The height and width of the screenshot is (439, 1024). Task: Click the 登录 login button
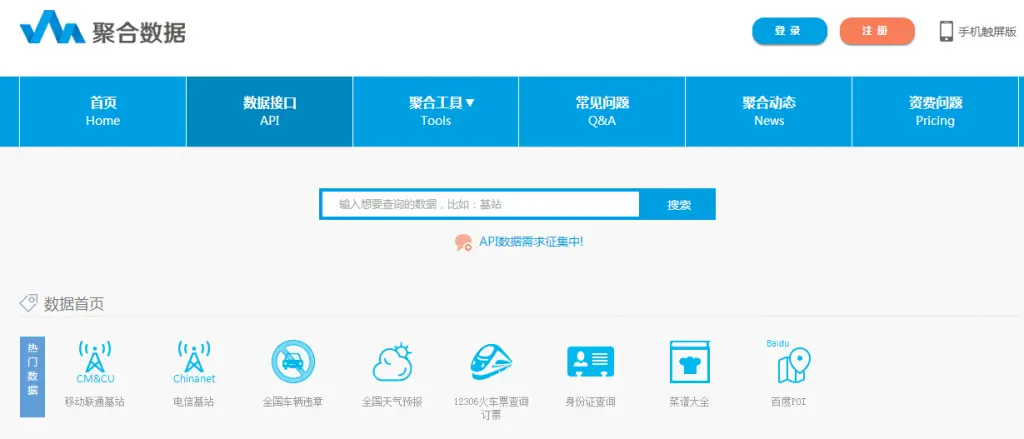[790, 31]
